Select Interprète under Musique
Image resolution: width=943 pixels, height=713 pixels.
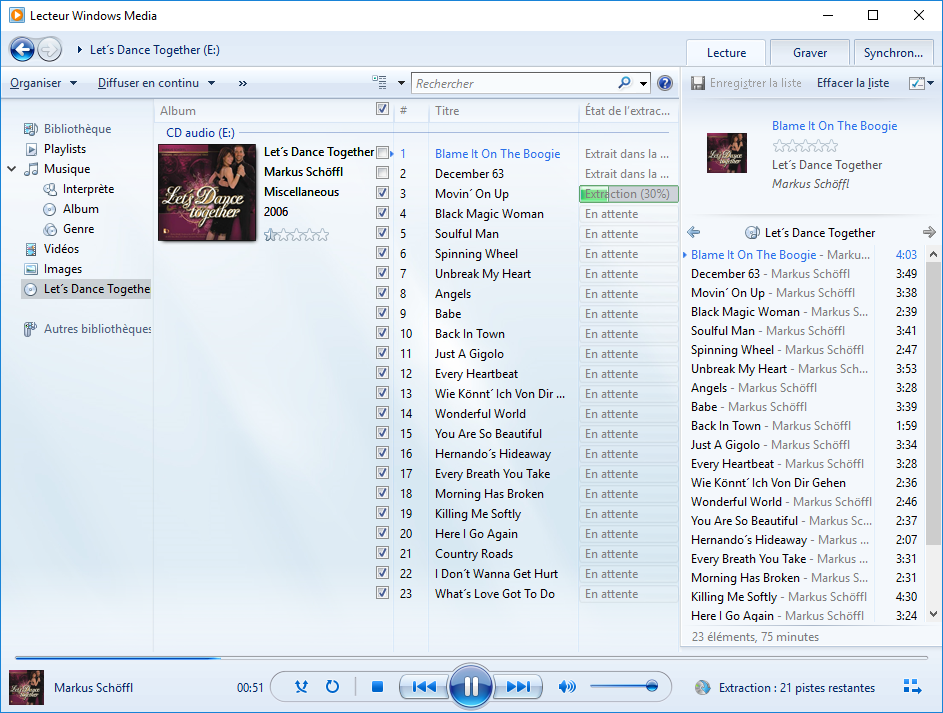click(88, 189)
